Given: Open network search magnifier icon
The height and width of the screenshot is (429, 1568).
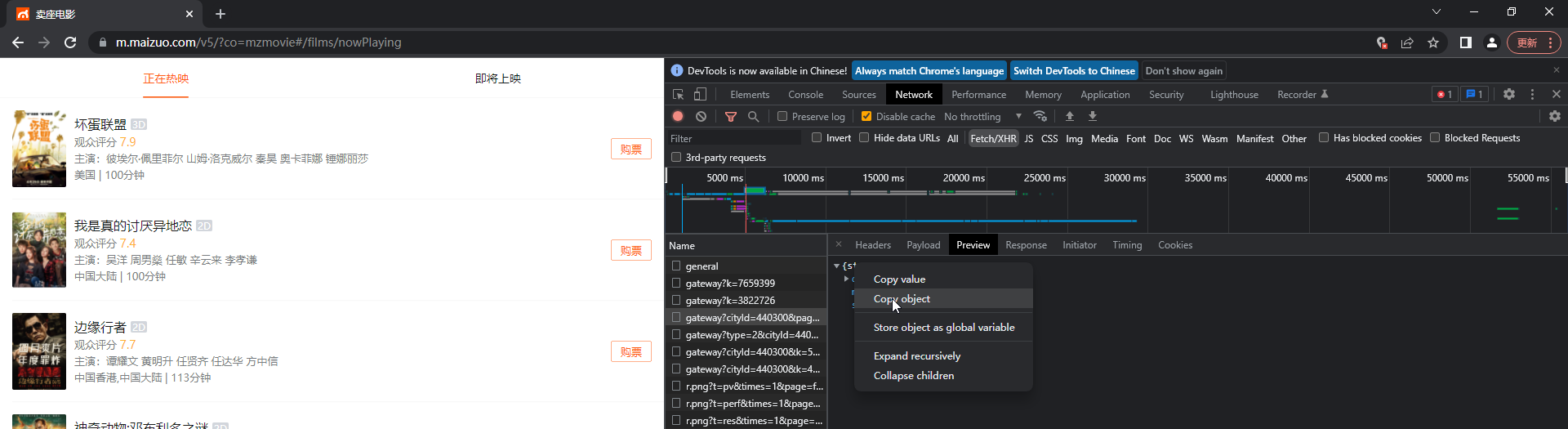Looking at the screenshot, I should [x=753, y=117].
